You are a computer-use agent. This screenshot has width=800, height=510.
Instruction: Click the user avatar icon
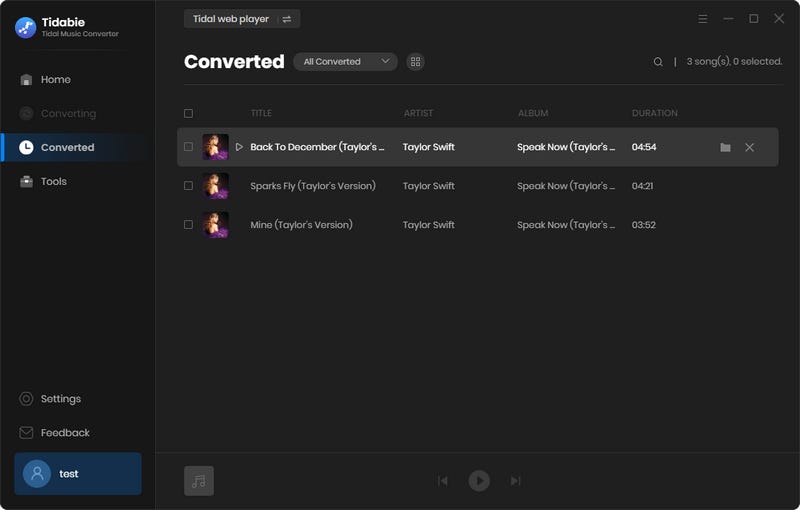pyautogui.click(x=37, y=474)
